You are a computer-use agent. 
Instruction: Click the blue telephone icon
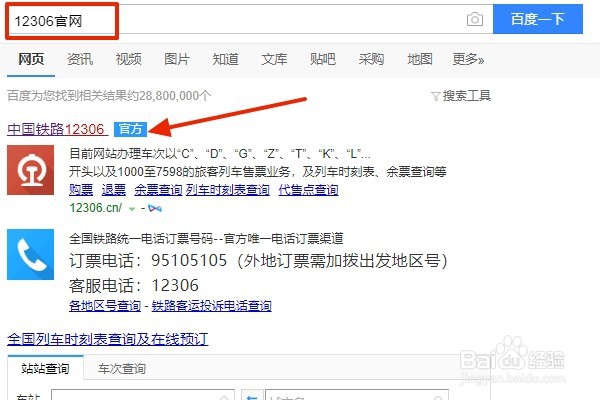[30, 255]
